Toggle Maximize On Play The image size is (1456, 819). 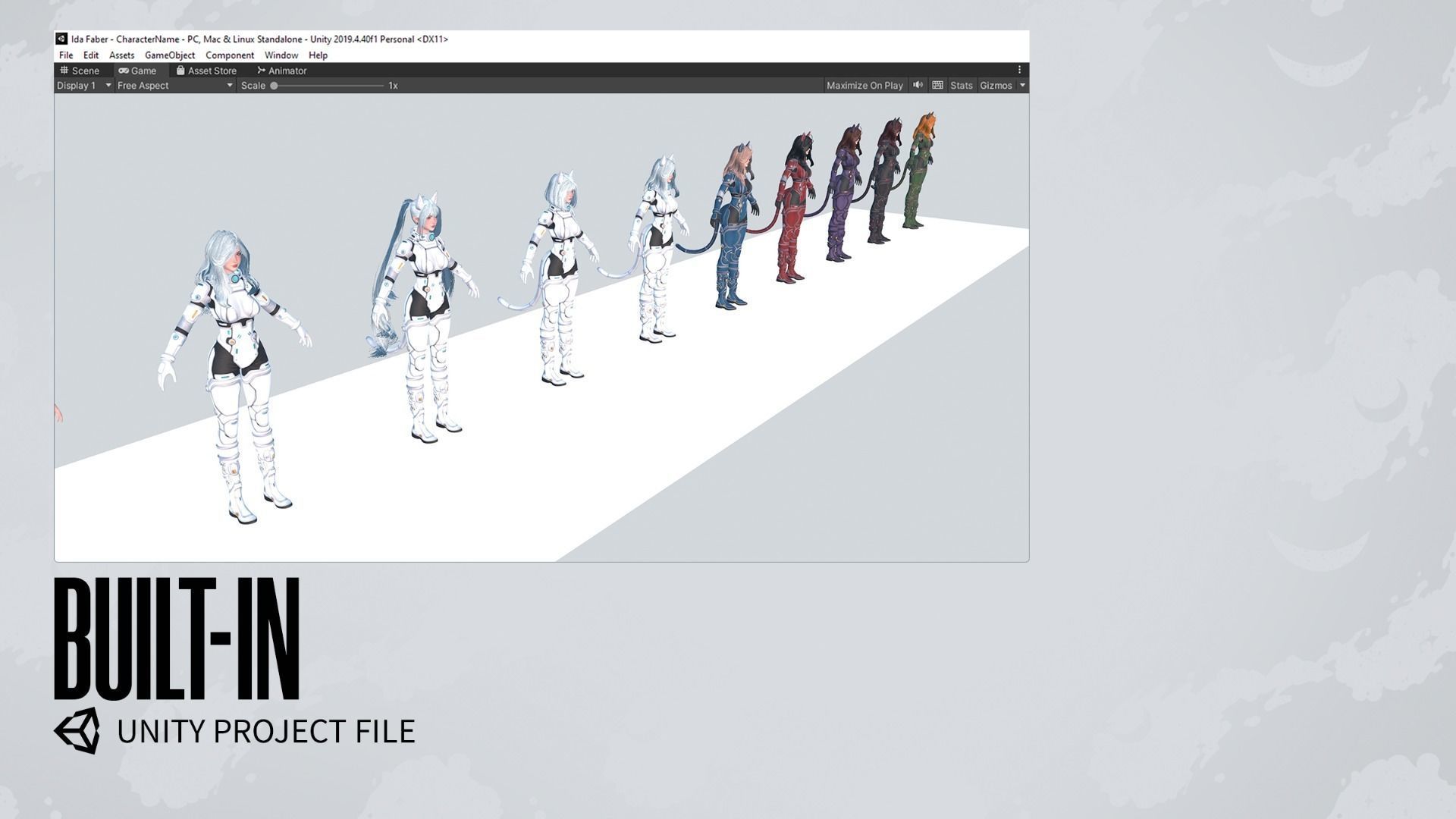coord(864,86)
